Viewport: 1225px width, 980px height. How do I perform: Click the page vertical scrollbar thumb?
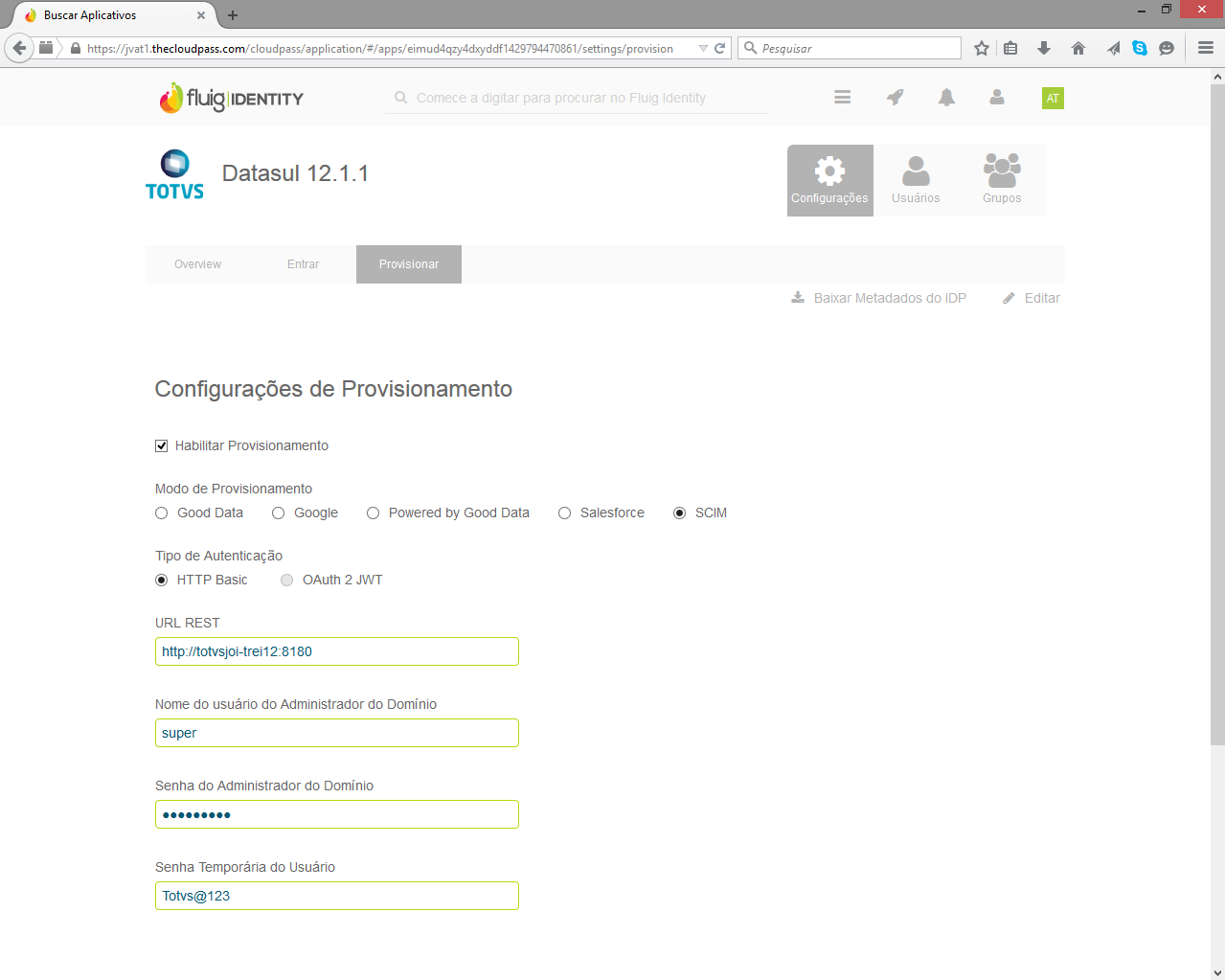point(1217,414)
